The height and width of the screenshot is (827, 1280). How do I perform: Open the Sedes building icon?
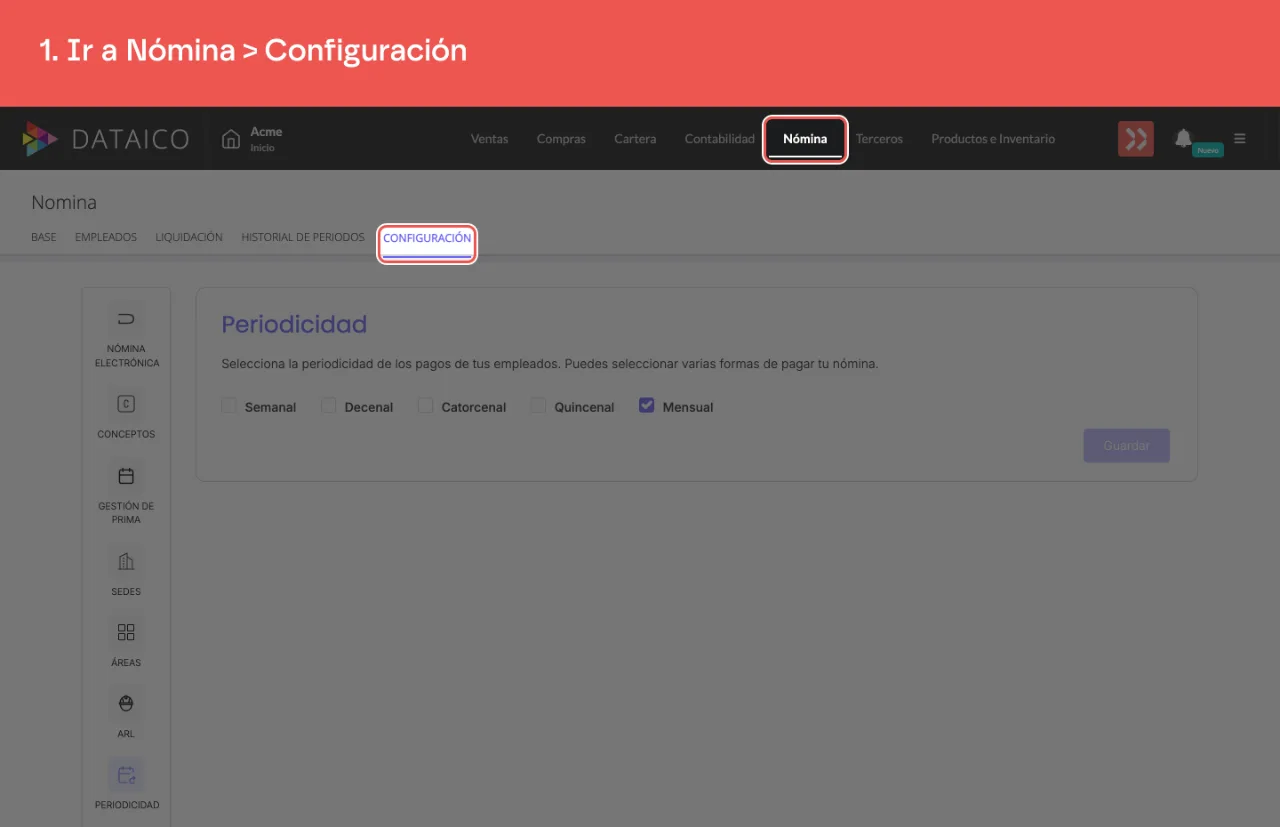[x=126, y=561]
